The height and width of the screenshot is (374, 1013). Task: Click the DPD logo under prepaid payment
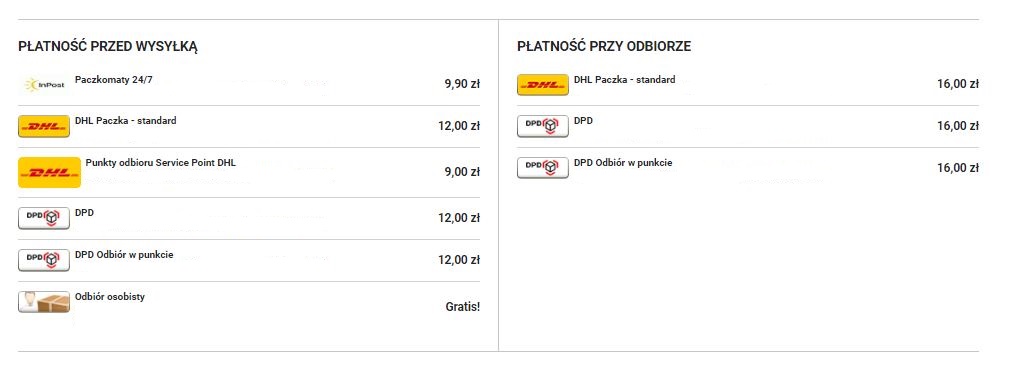[44, 218]
